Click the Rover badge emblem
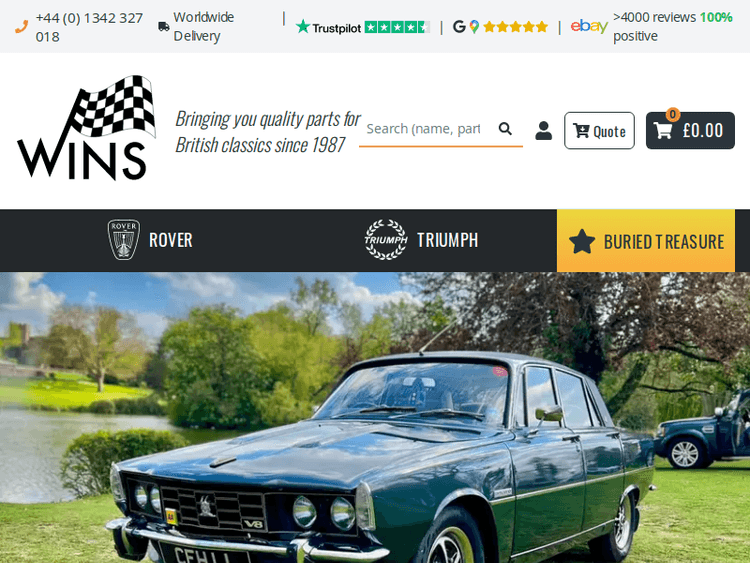 click(x=124, y=240)
